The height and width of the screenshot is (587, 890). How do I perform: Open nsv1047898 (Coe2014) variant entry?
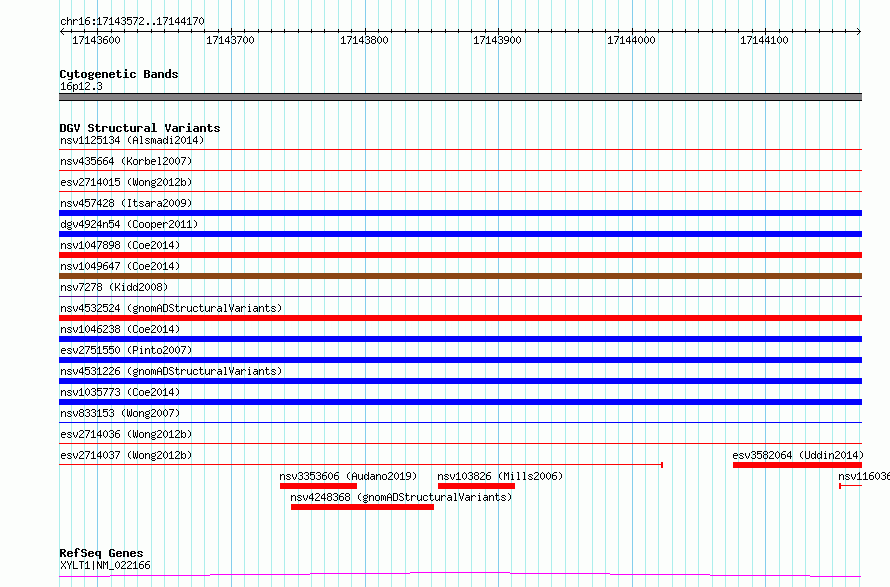pyautogui.click(x=120, y=245)
